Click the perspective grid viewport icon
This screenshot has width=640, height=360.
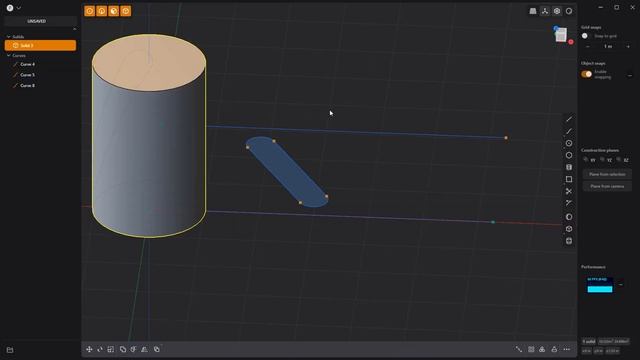[x=533, y=11]
